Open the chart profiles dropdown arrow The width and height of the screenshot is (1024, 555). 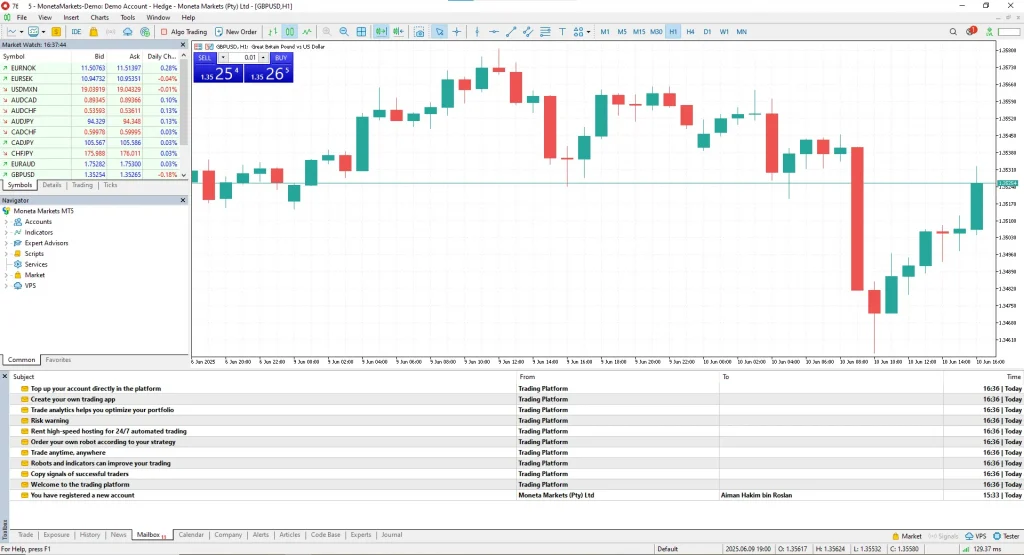(44, 31)
